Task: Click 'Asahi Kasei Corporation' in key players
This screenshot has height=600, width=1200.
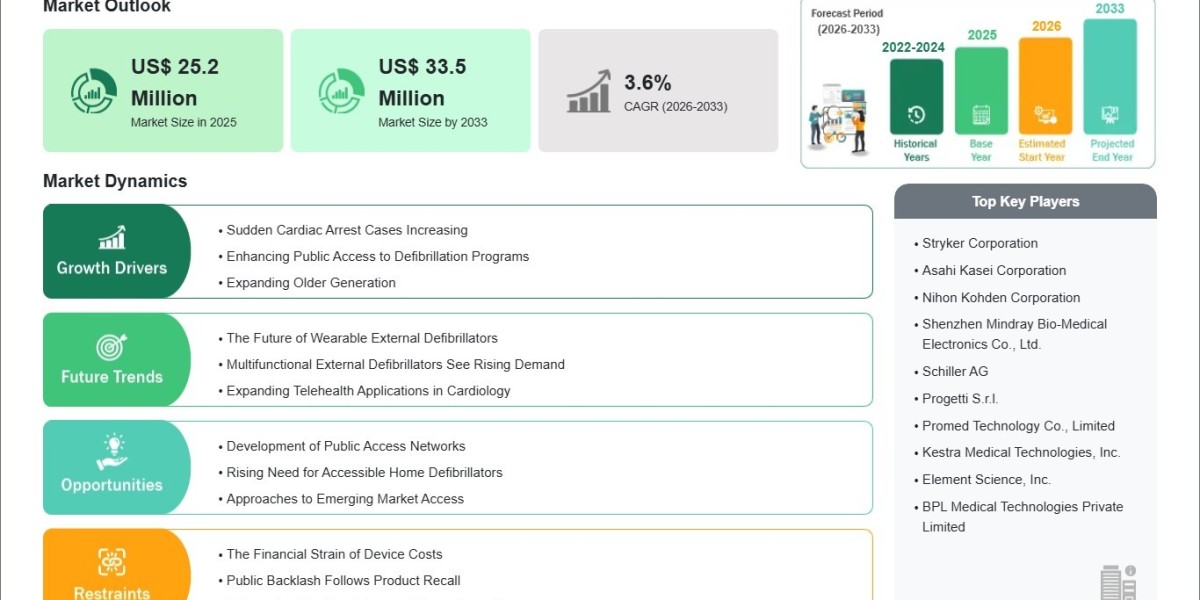Action: pyautogui.click(x=994, y=270)
